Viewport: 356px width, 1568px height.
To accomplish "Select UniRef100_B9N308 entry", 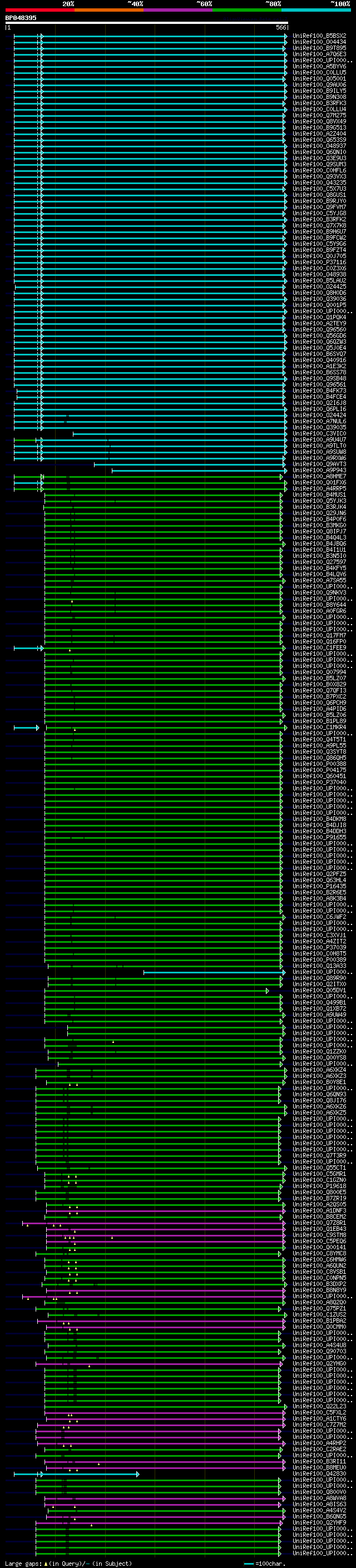I will coord(319,97).
